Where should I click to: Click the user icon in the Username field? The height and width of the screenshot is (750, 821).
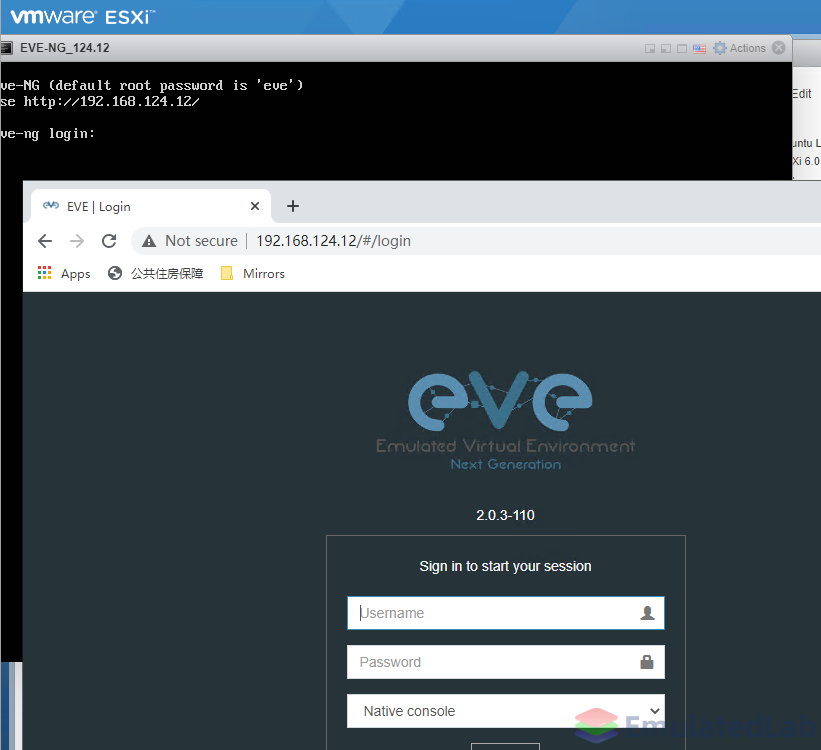[x=647, y=613]
